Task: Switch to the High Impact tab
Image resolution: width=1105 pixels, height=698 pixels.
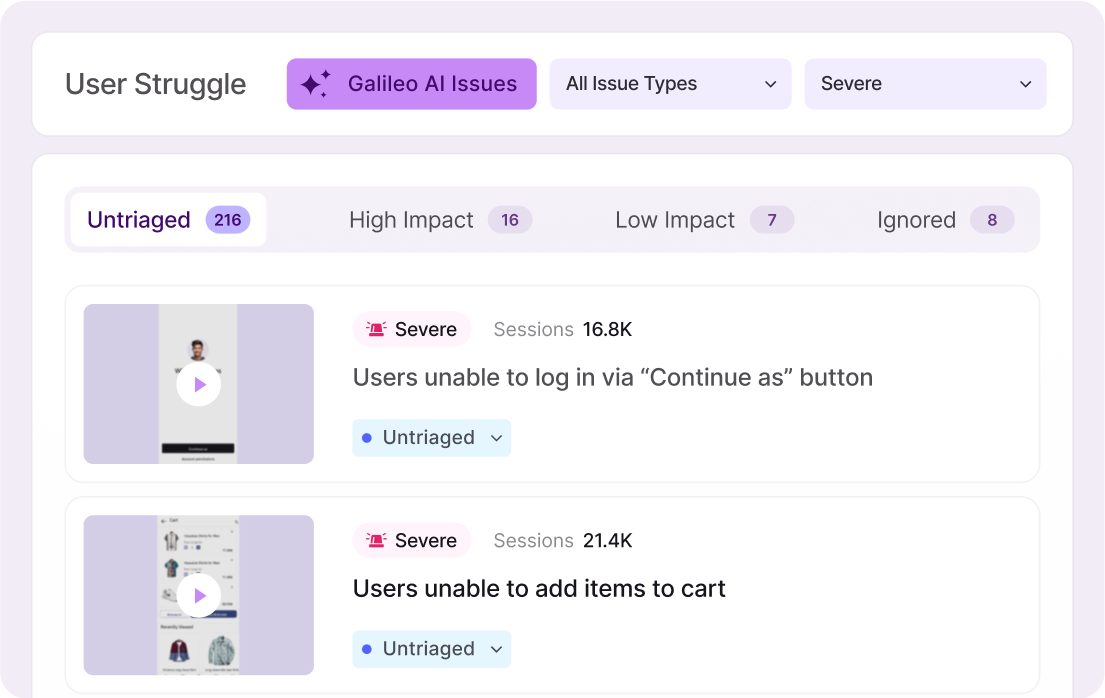Action: tap(411, 220)
